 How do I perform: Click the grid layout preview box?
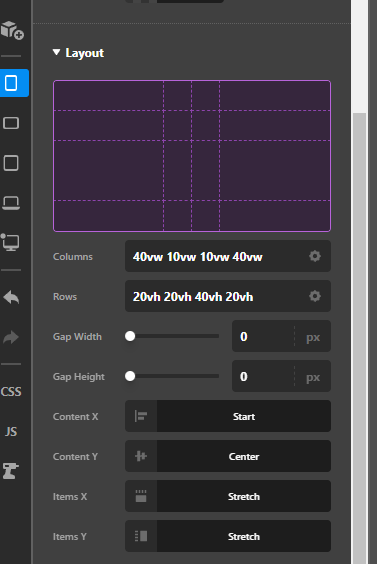[x=192, y=156]
